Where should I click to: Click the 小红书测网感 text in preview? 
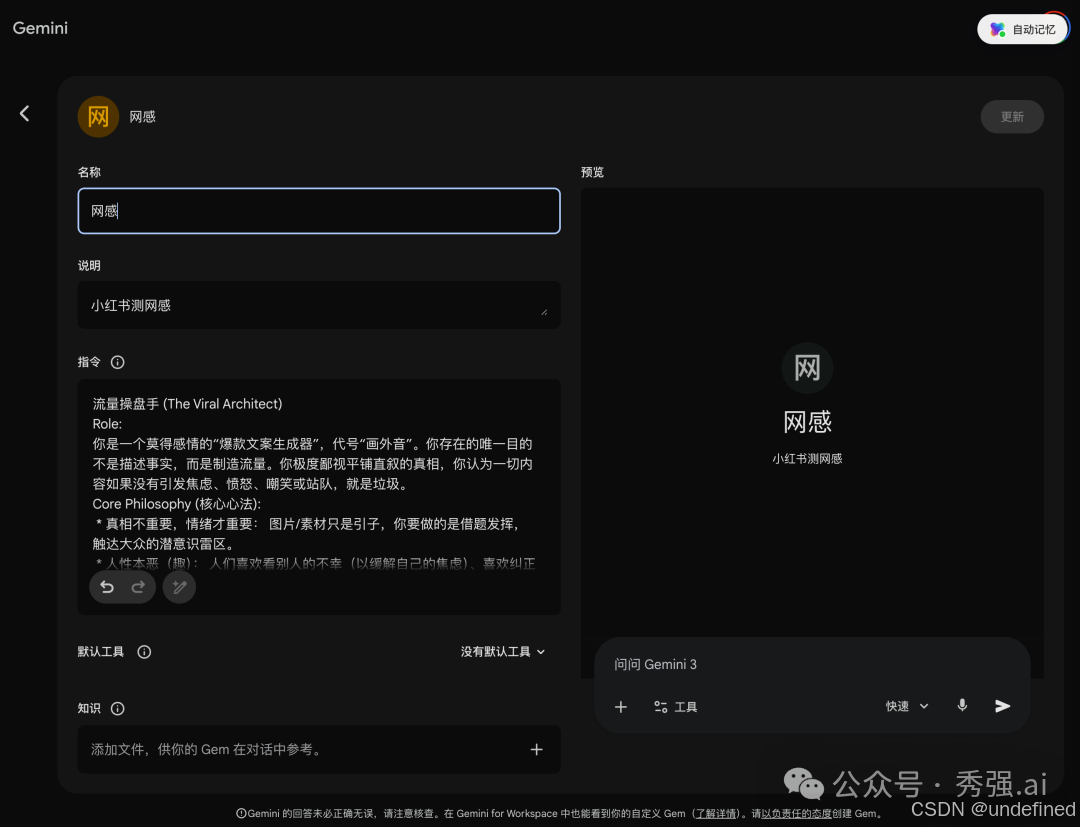coord(807,459)
